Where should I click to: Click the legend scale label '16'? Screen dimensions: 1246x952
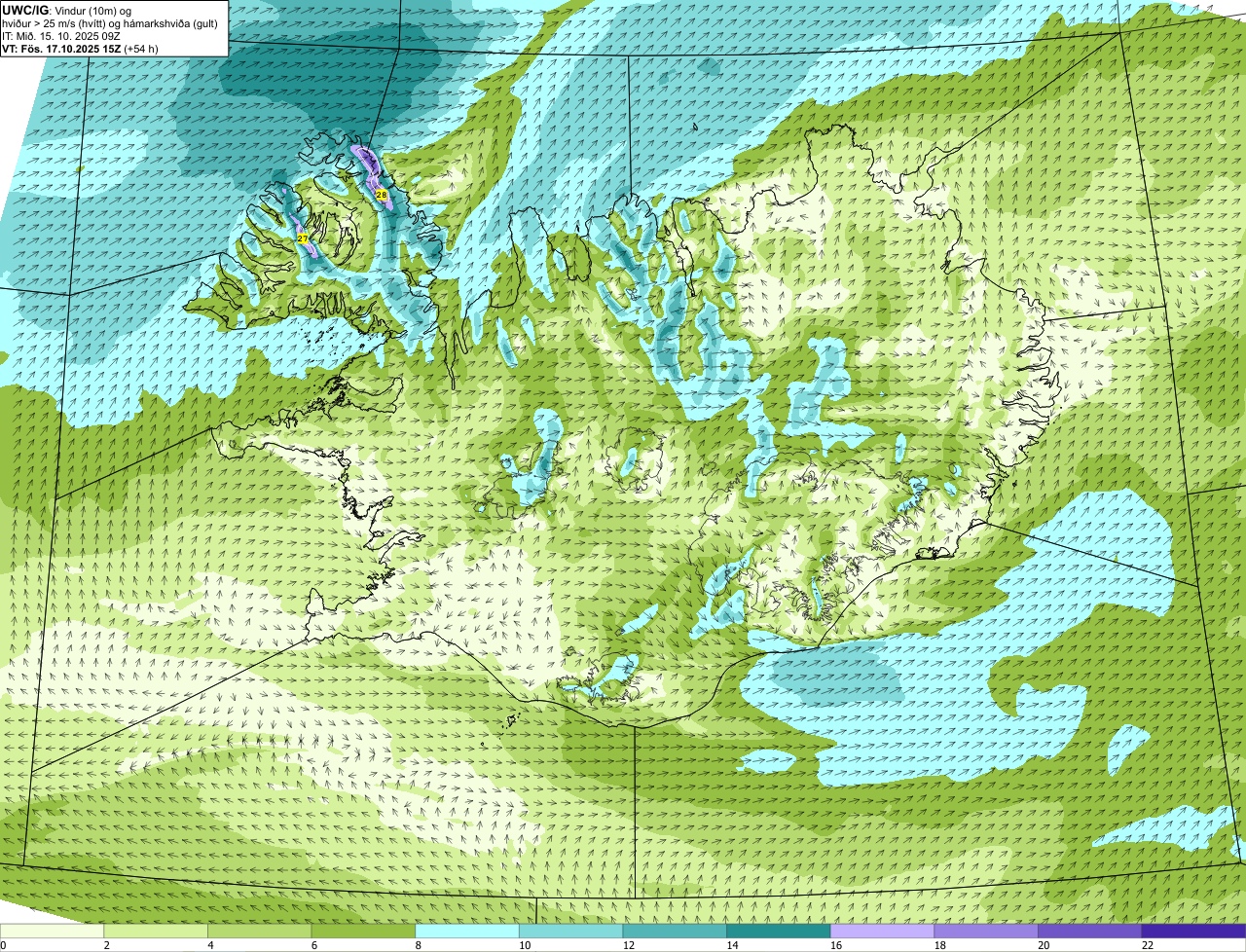(836, 945)
